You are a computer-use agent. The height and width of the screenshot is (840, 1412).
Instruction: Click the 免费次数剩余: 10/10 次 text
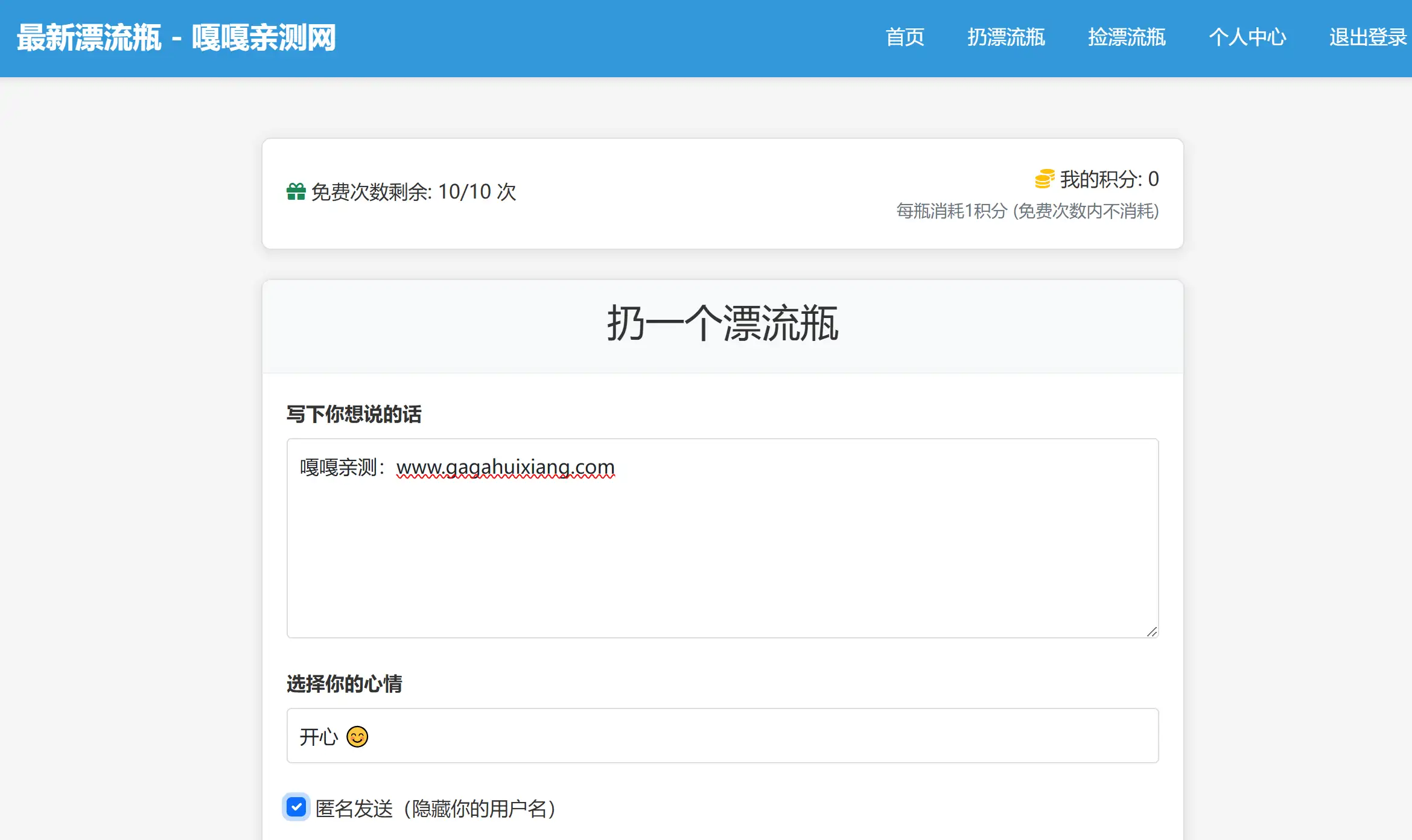click(x=413, y=192)
